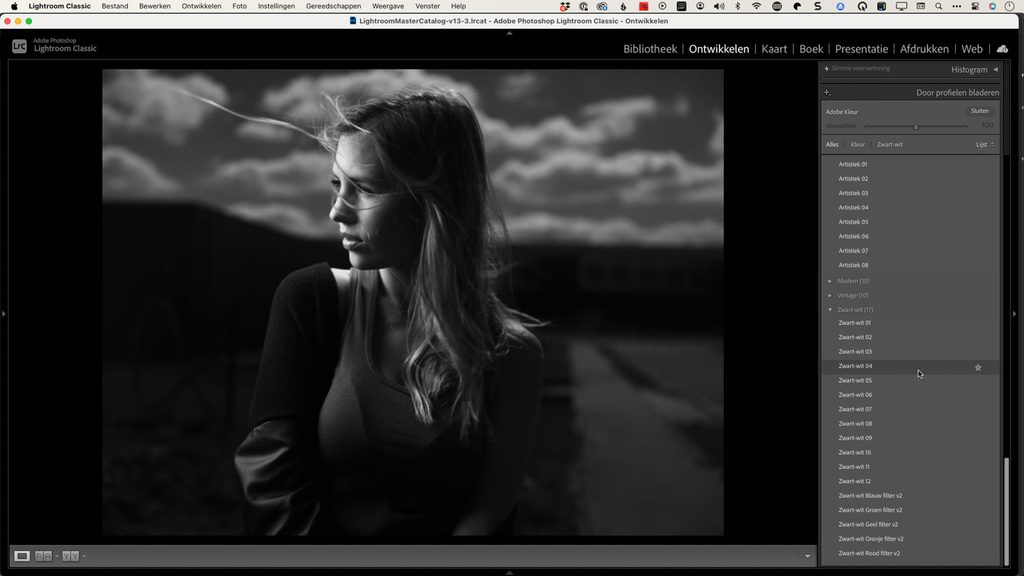Mark Zwart-wit 04 as favorite with star

(978, 367)
